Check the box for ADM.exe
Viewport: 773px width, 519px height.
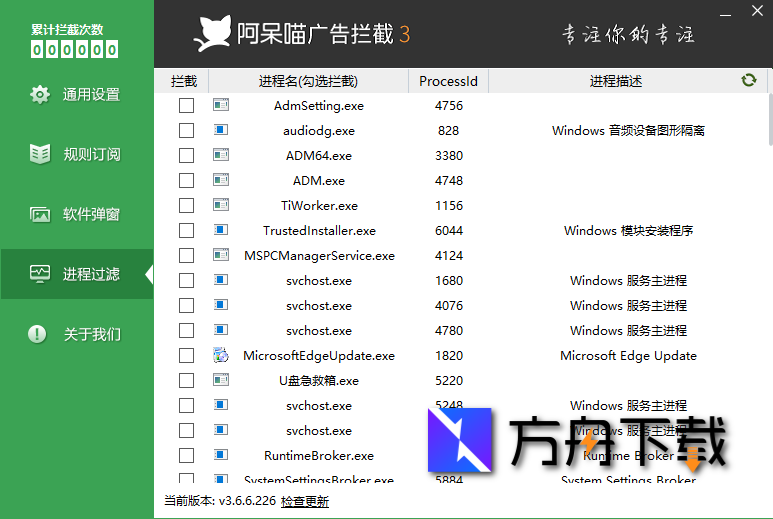pyautogui.click(x=186, y=180)
